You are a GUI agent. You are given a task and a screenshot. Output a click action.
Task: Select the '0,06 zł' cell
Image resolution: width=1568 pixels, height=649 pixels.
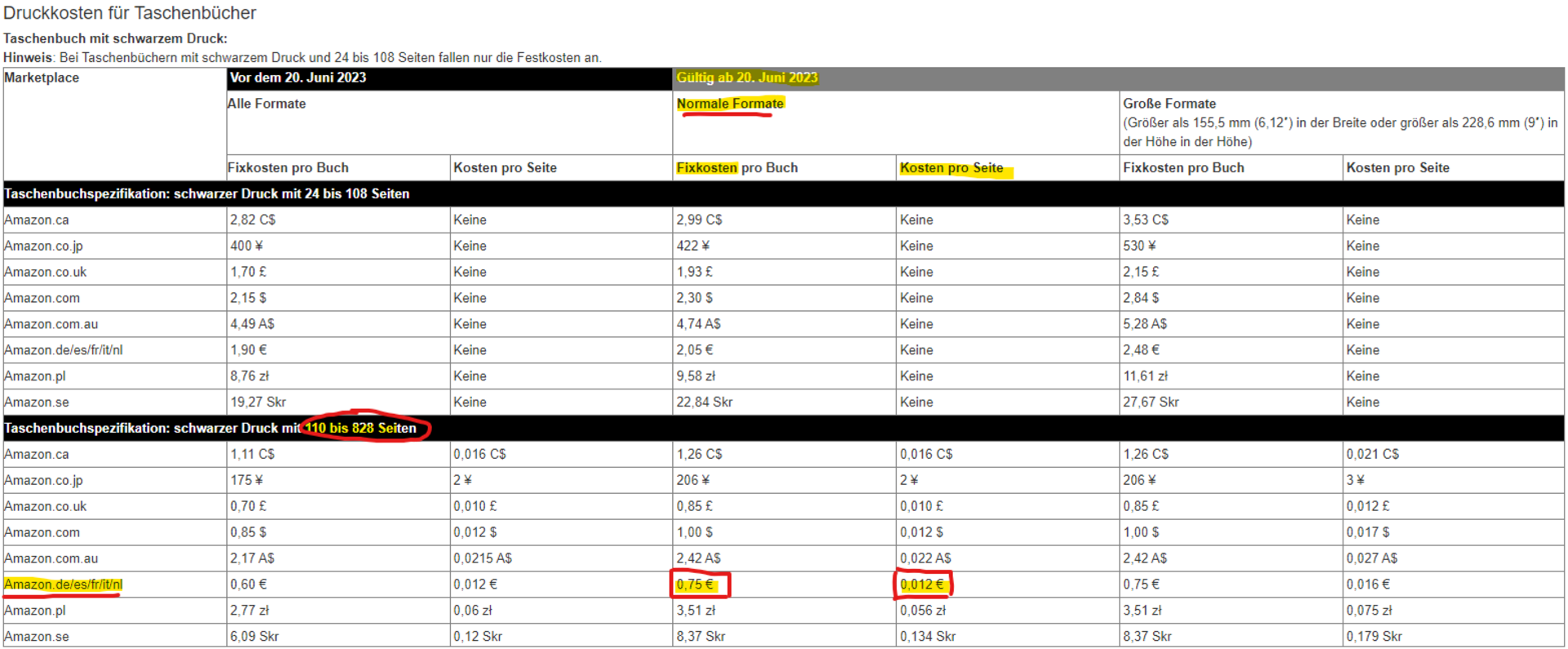[561, 611]
